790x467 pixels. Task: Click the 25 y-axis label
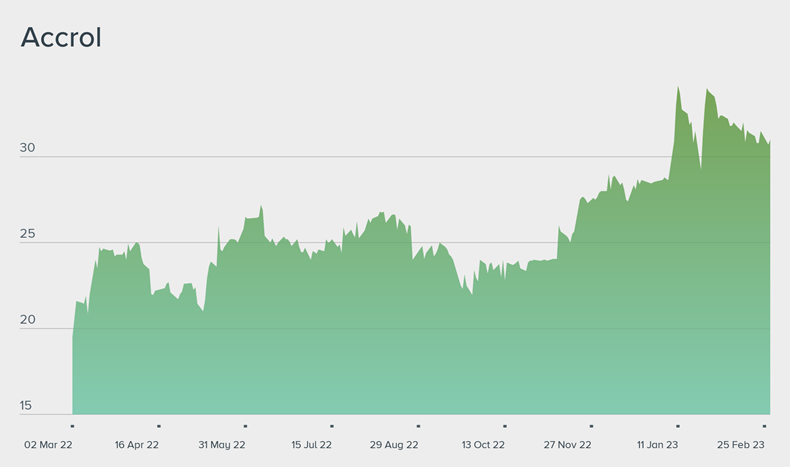click(x=27, y=234)
